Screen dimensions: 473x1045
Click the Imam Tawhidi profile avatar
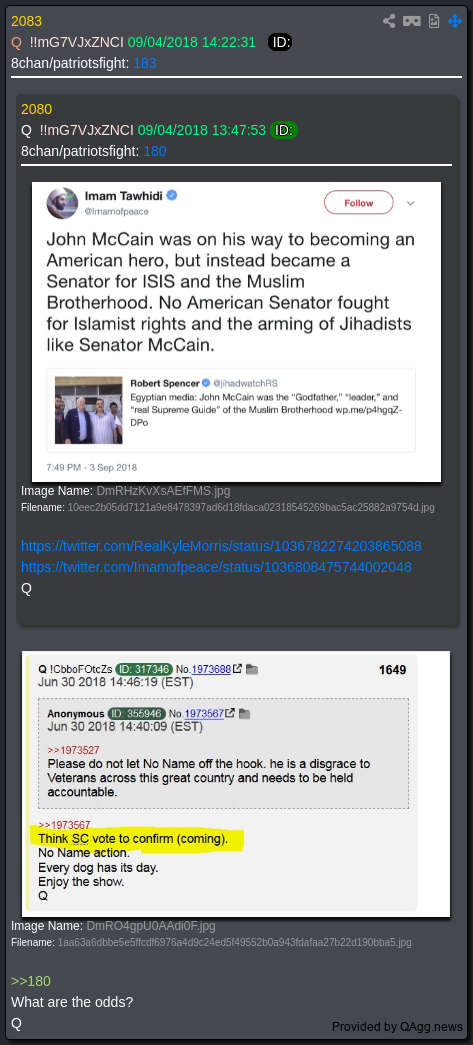(62, 203)
